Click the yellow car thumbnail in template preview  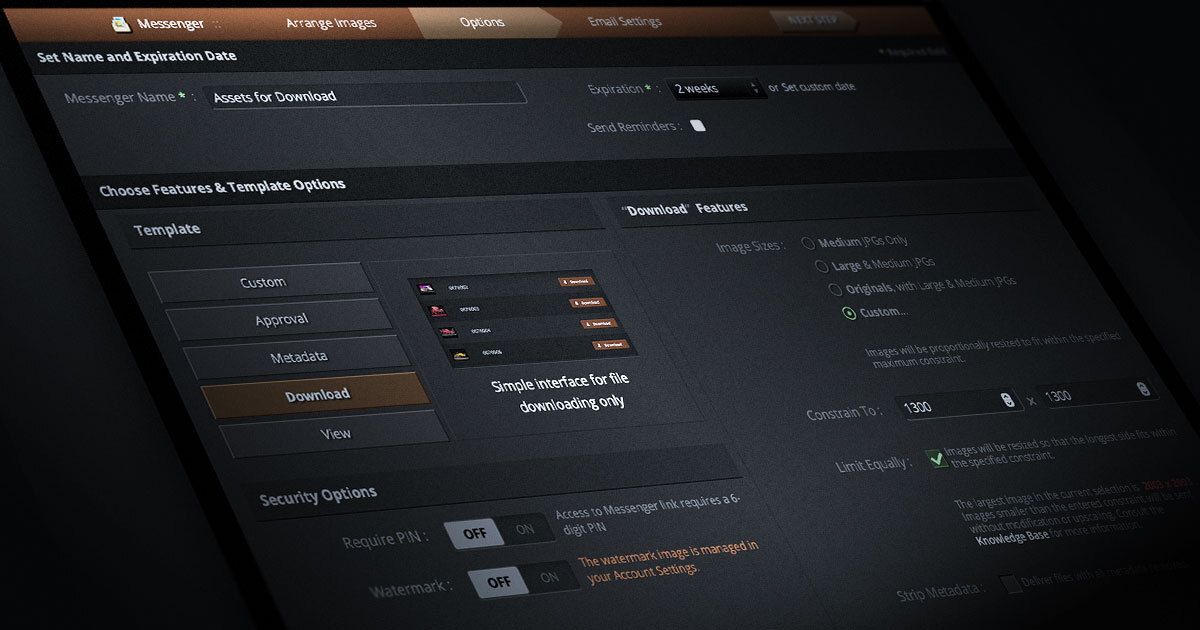click(460, 353)
